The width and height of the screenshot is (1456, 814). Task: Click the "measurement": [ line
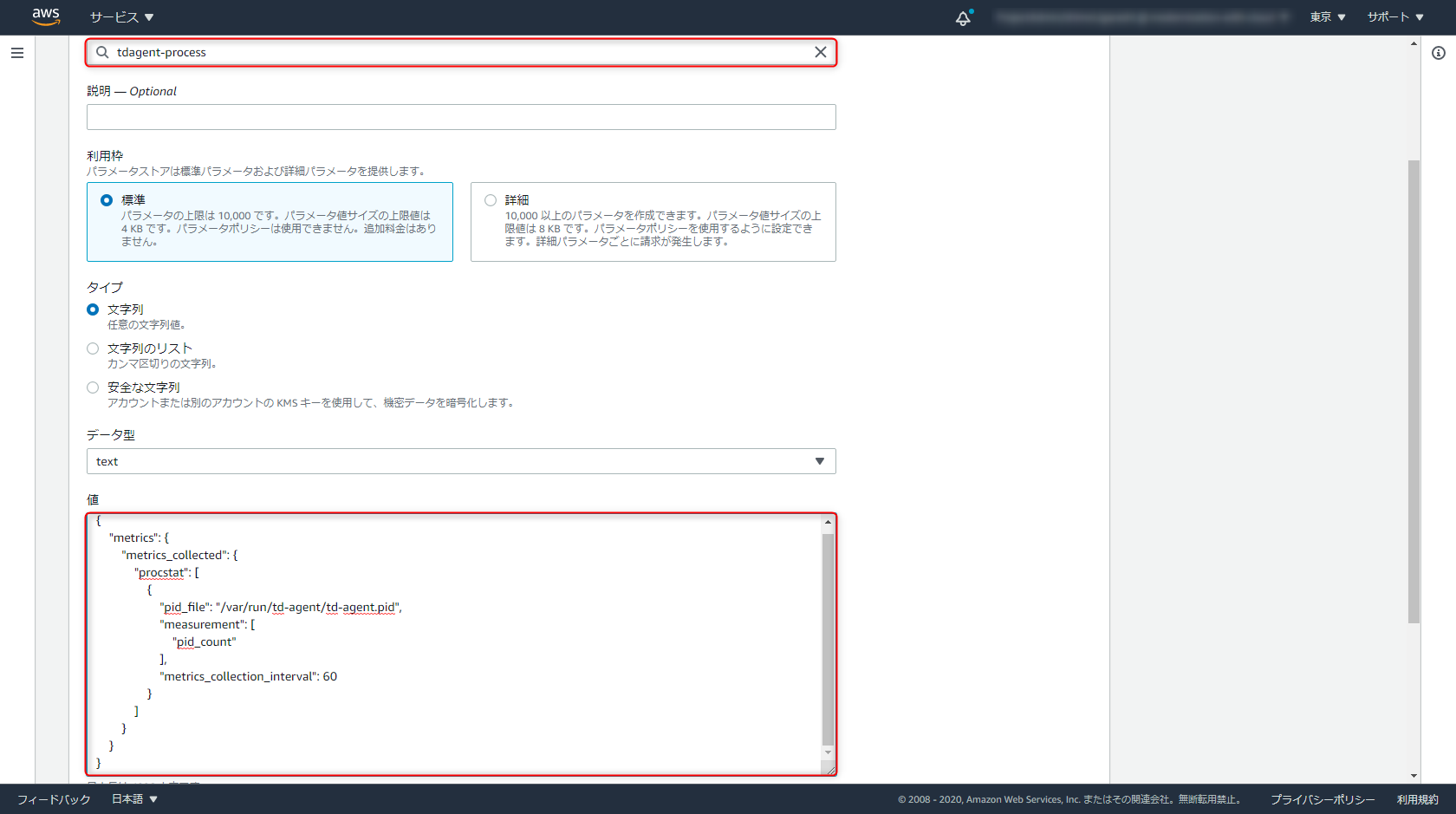point(207,624)
